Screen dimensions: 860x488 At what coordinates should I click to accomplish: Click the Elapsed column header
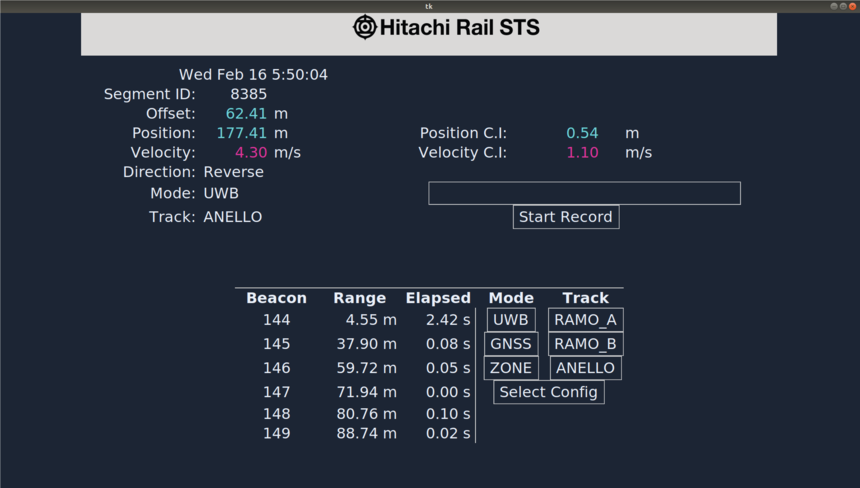coord(438,298)
